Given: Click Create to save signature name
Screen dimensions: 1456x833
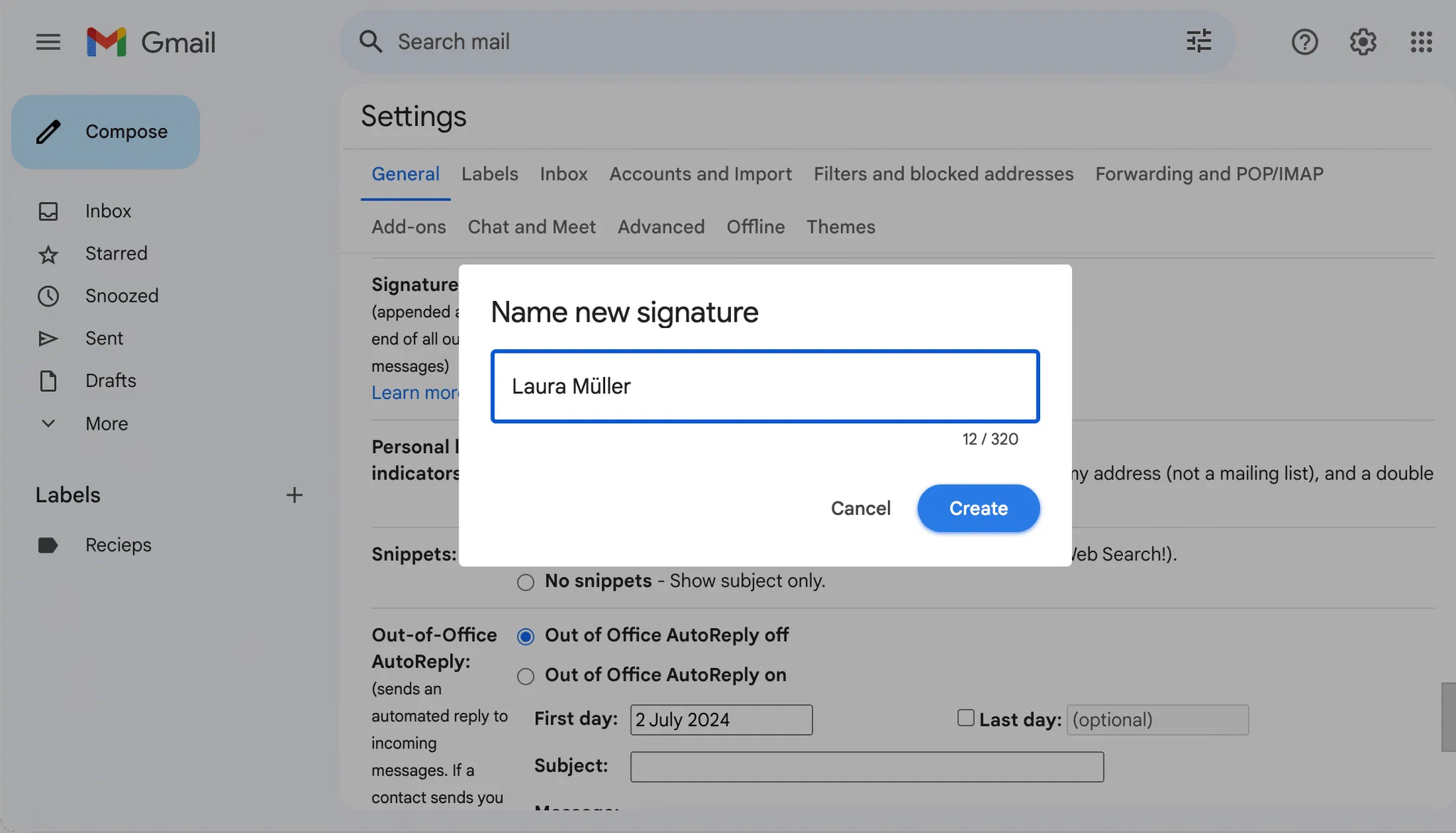Looking at the screenshot, I should tap(978, 508).
